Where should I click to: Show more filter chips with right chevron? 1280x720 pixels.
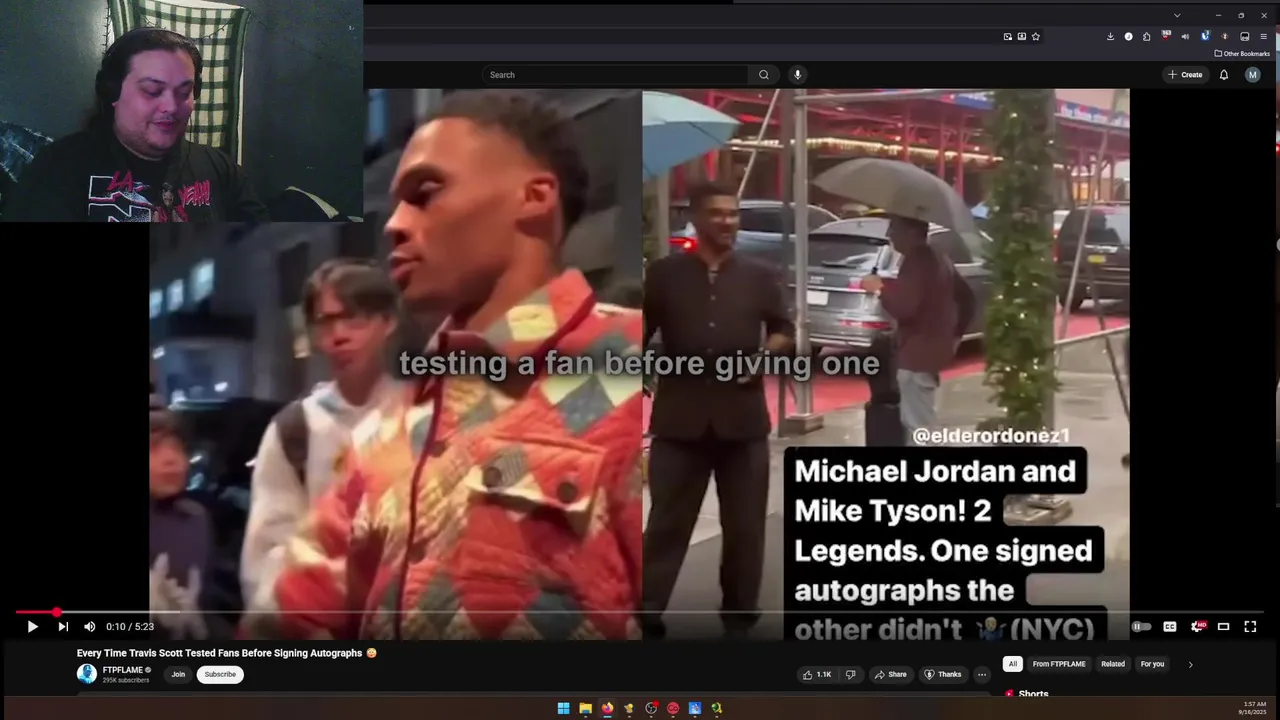pos(1190,664)
